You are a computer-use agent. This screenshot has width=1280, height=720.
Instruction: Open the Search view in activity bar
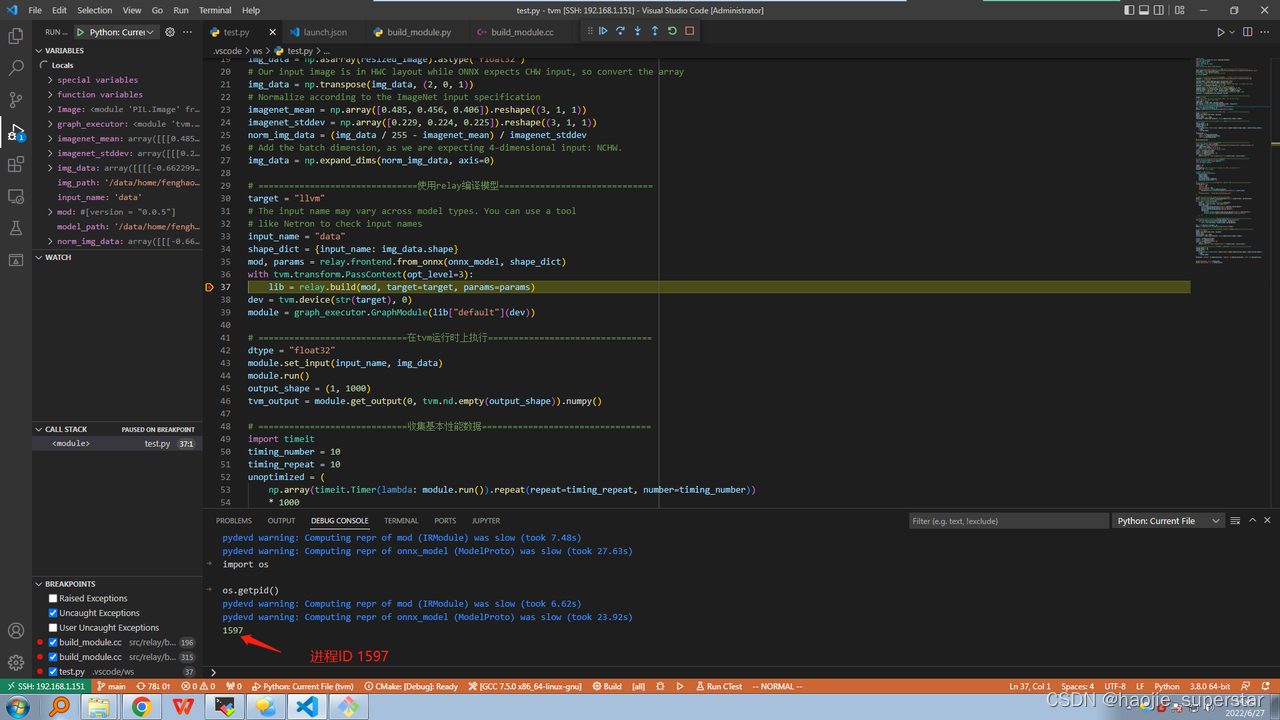point(15,68)
